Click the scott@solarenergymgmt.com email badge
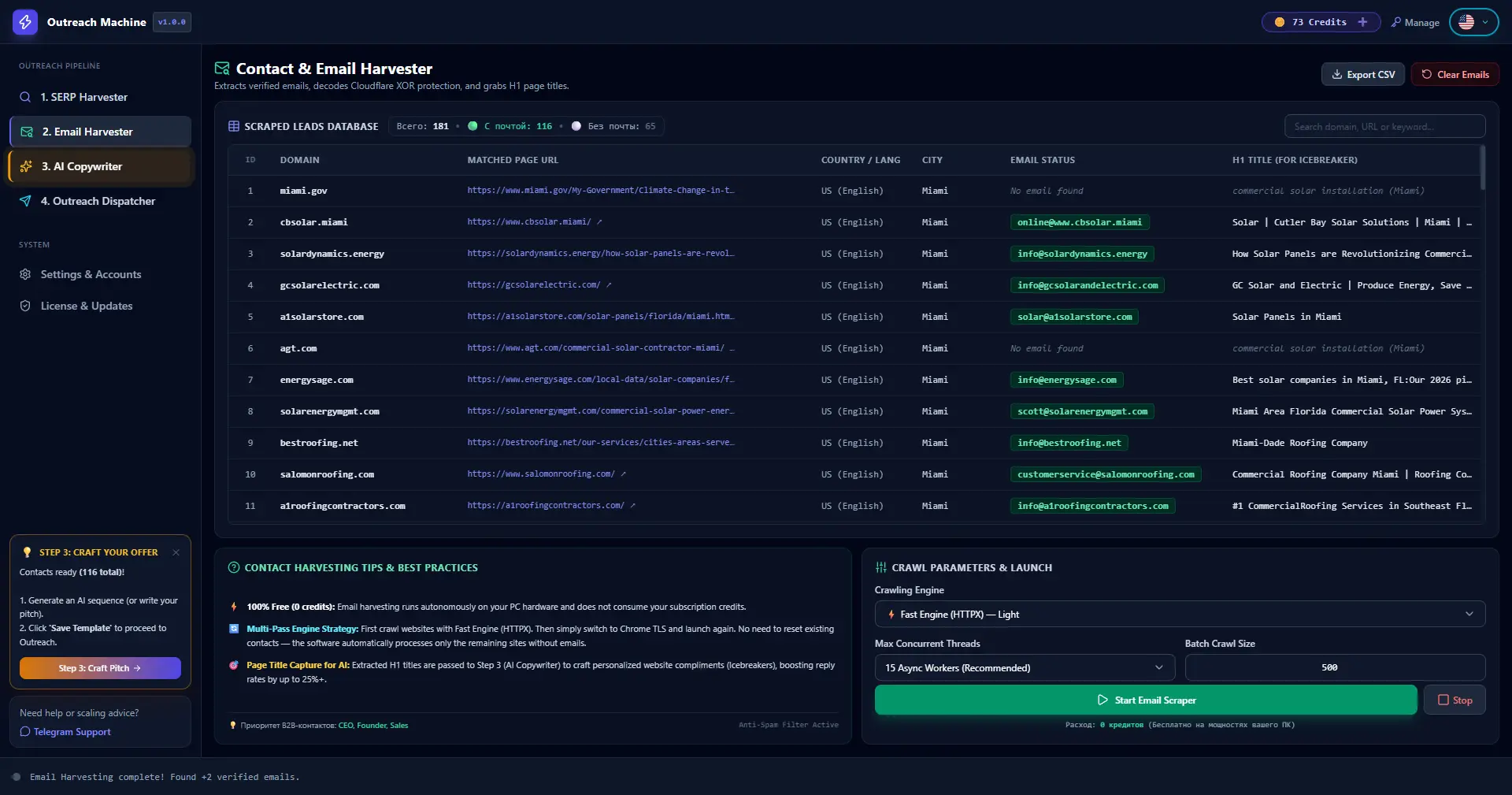 [x=1082, y=411]
